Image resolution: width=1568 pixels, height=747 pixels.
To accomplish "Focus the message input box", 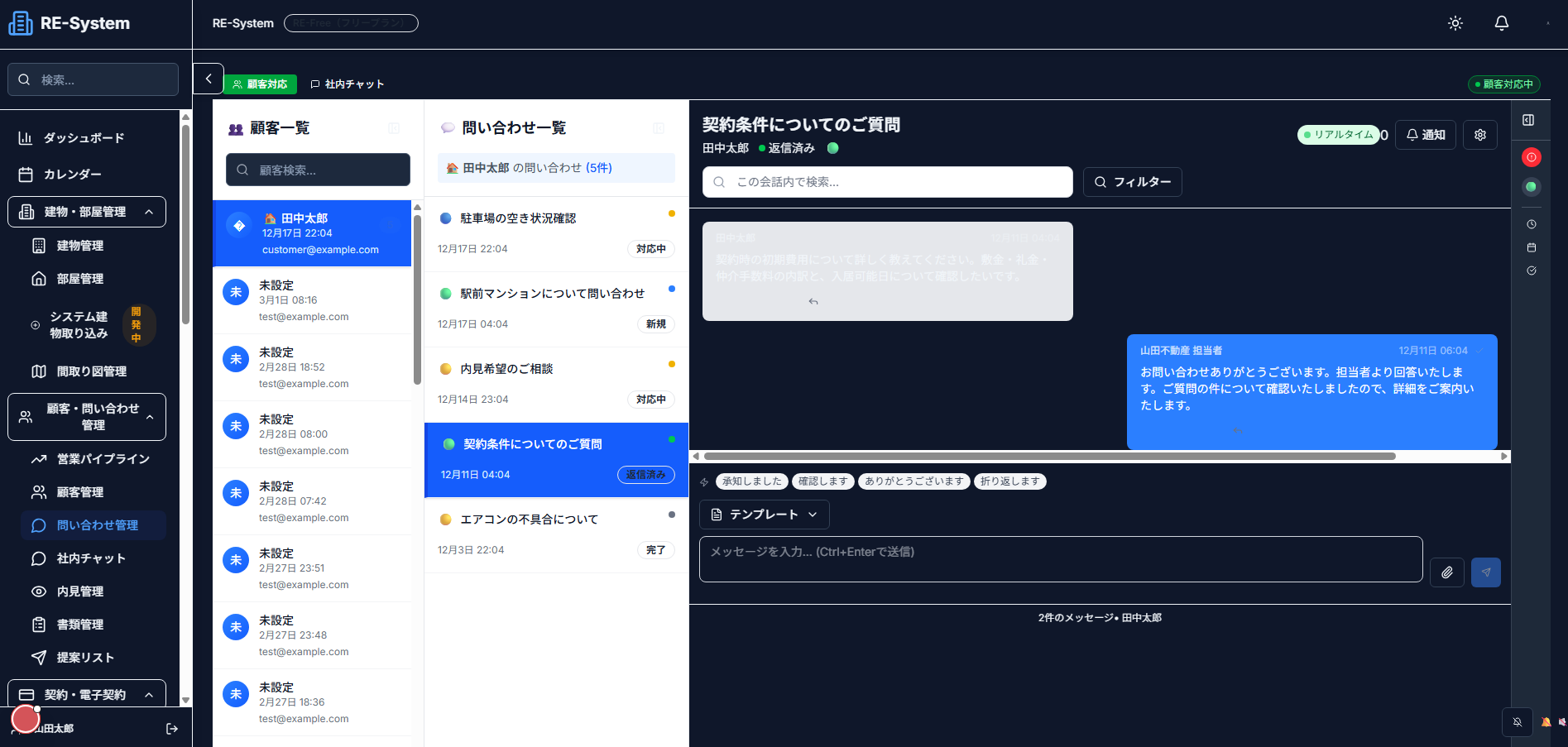I will [x=1061, y=559].
